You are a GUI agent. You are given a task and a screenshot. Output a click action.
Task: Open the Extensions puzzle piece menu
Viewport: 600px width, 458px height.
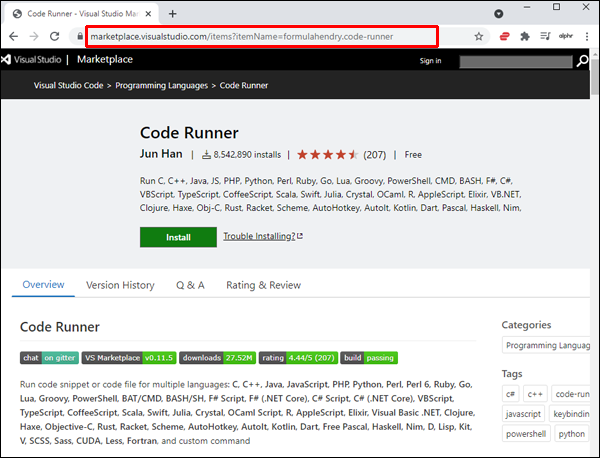click(525, 36)
